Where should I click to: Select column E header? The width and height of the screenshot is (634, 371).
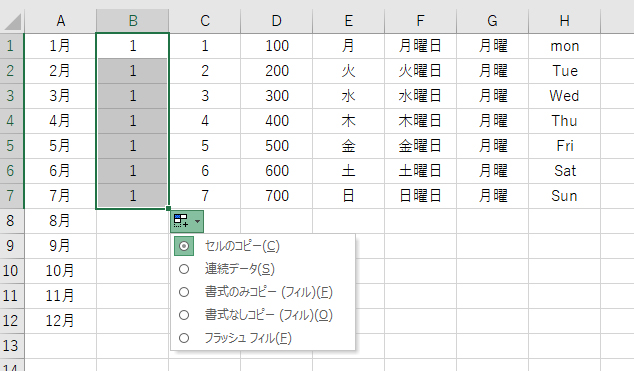click(x=349, y=21)
